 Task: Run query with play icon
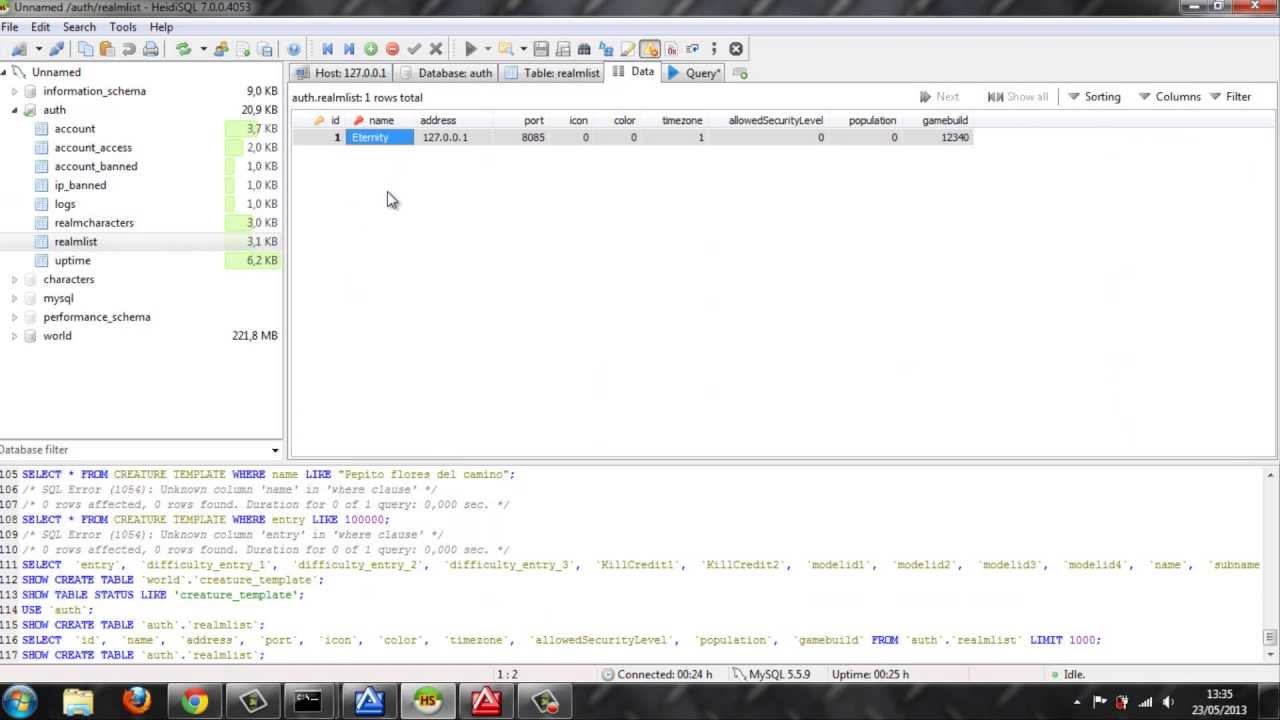tap(470, 48)
